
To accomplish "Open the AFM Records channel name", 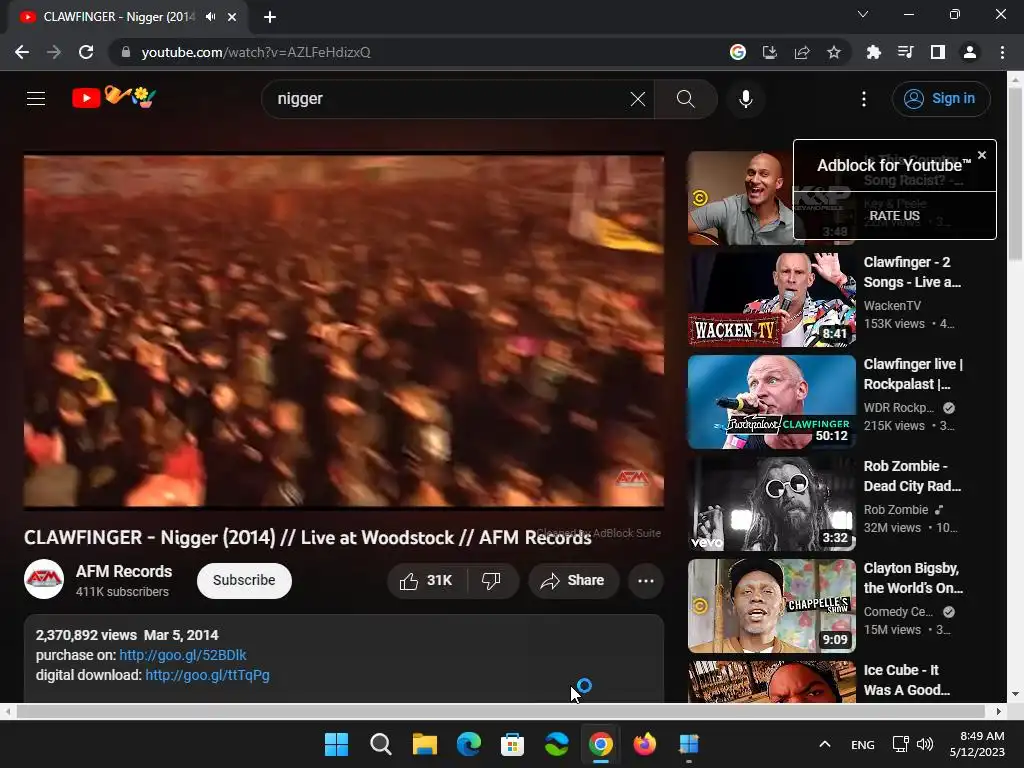I will (124, 571).
